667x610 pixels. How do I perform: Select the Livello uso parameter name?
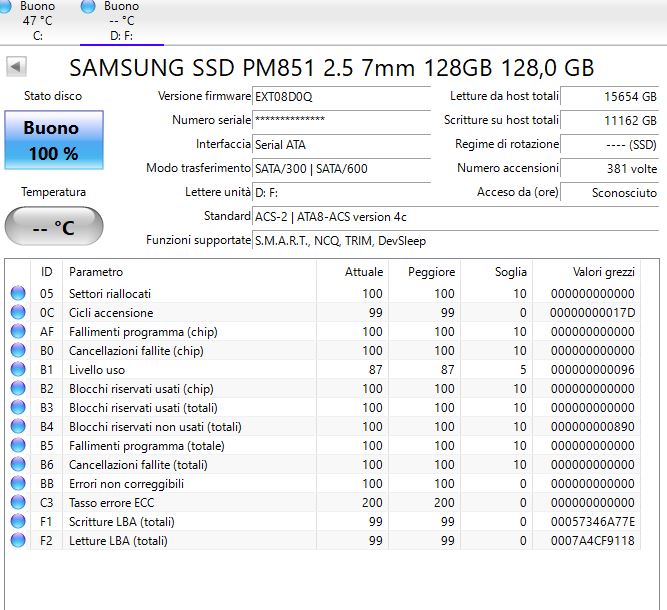97,370
